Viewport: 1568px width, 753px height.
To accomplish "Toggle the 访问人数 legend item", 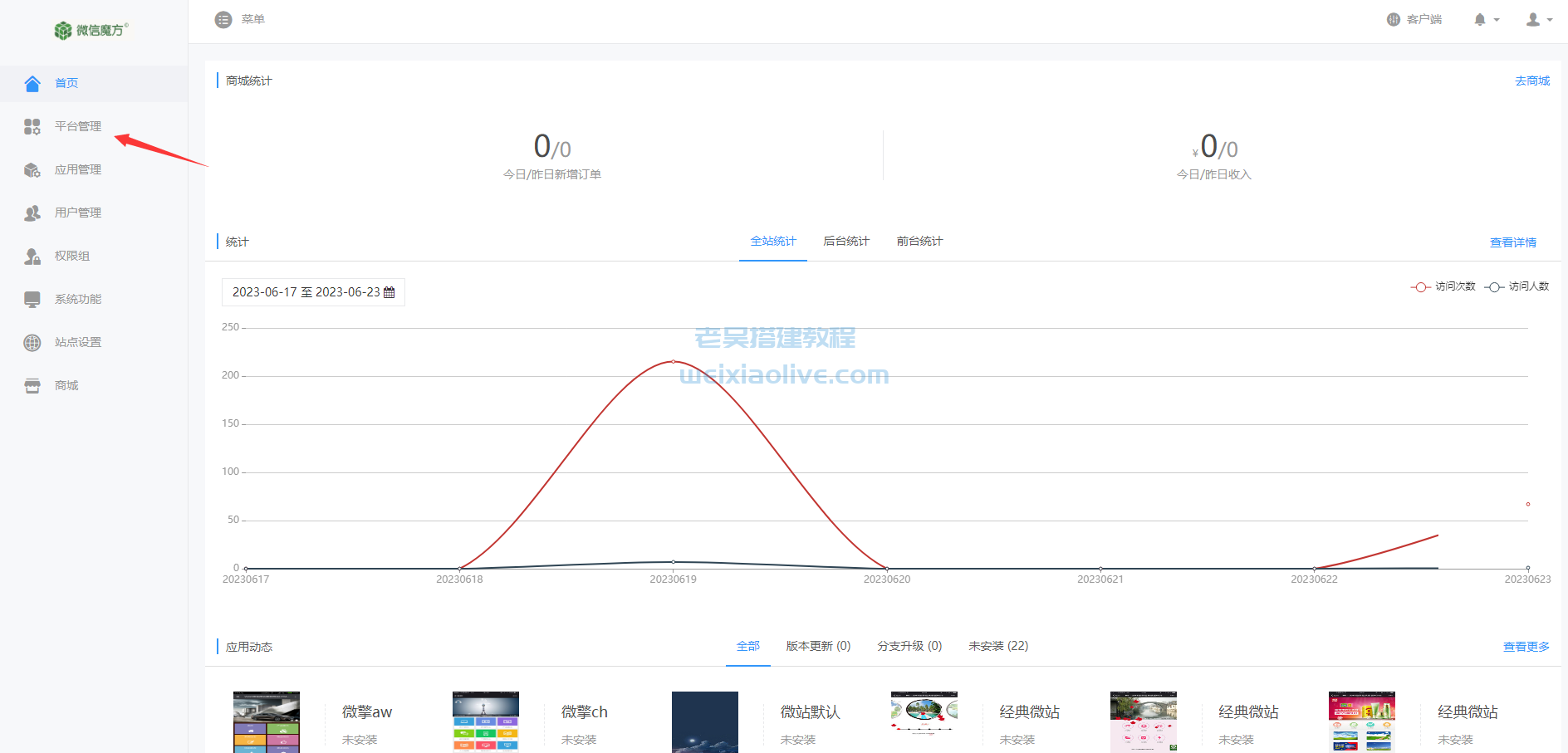I will 1517,286.
